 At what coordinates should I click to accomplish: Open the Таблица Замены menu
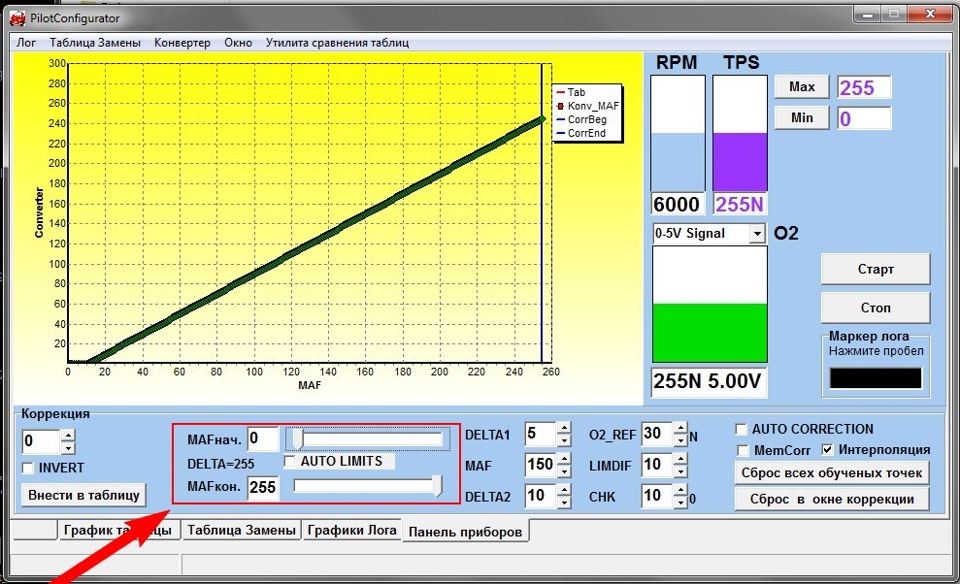click(x=95, y=43)
